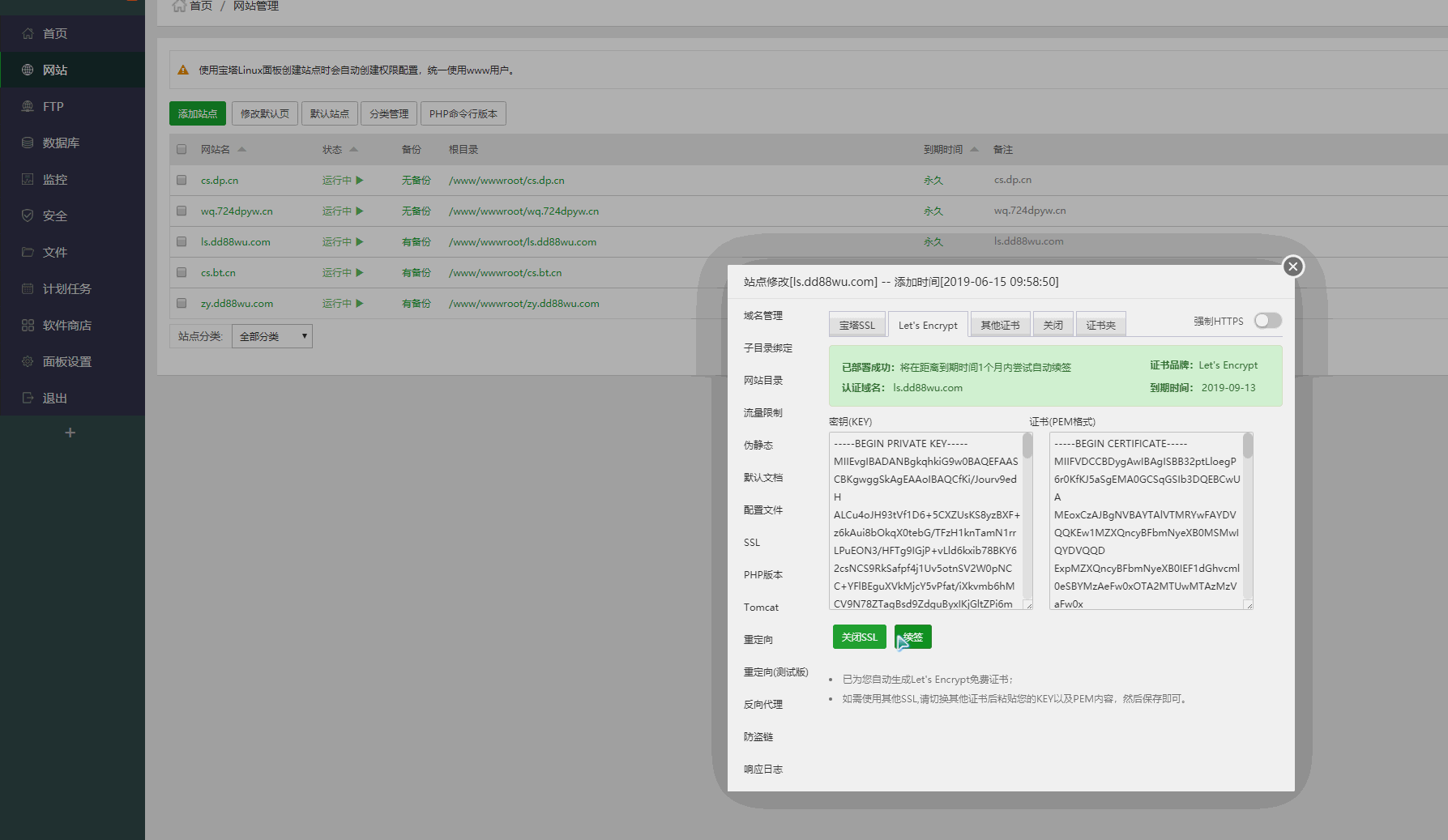
Task: Open 伪静态 in dialog menu
Action: pyautogui.click(x=758, y=445)
